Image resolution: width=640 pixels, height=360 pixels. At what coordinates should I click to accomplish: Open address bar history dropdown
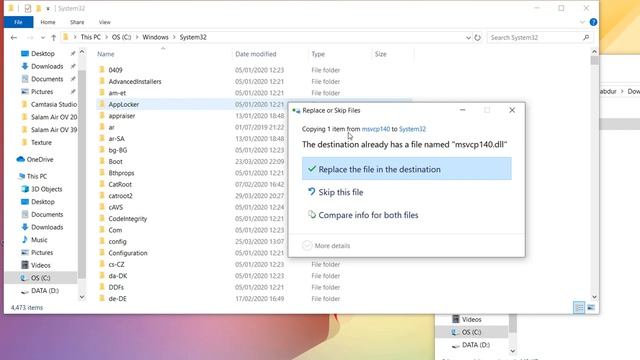(x=468, y=38)
